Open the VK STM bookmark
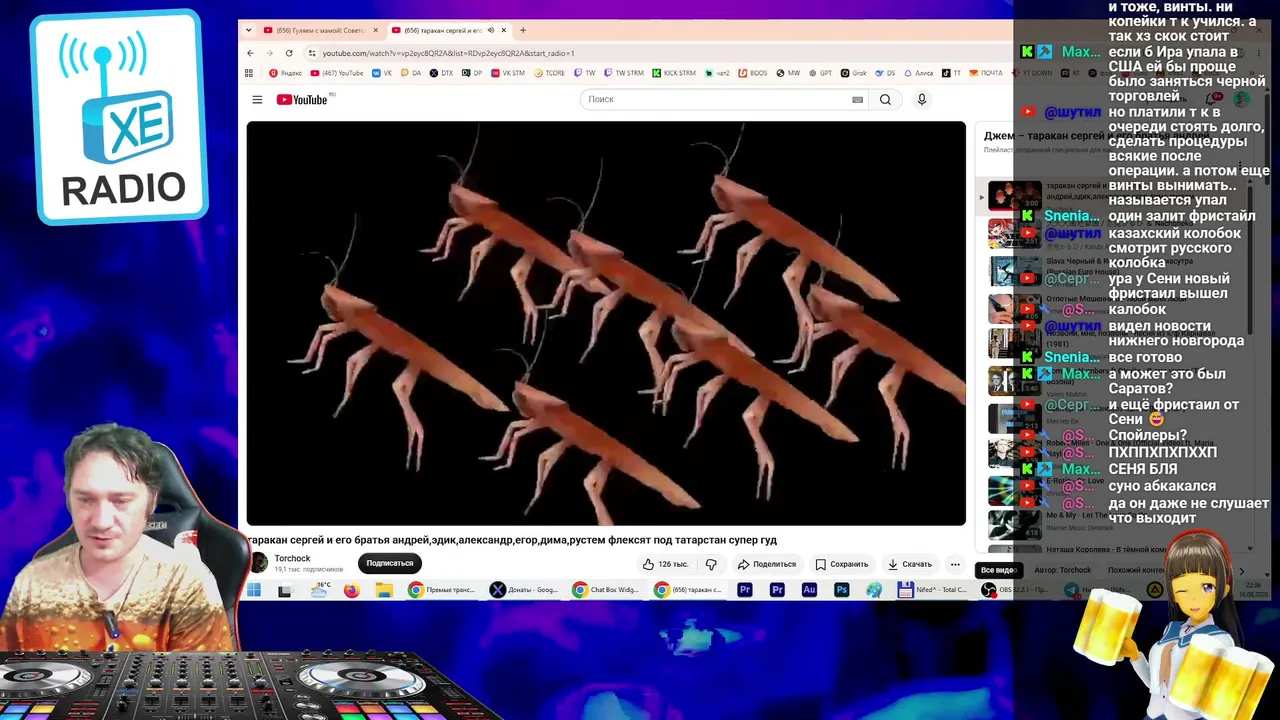The height and width of the screenshot is (720, 1280). tap(507, 73)
